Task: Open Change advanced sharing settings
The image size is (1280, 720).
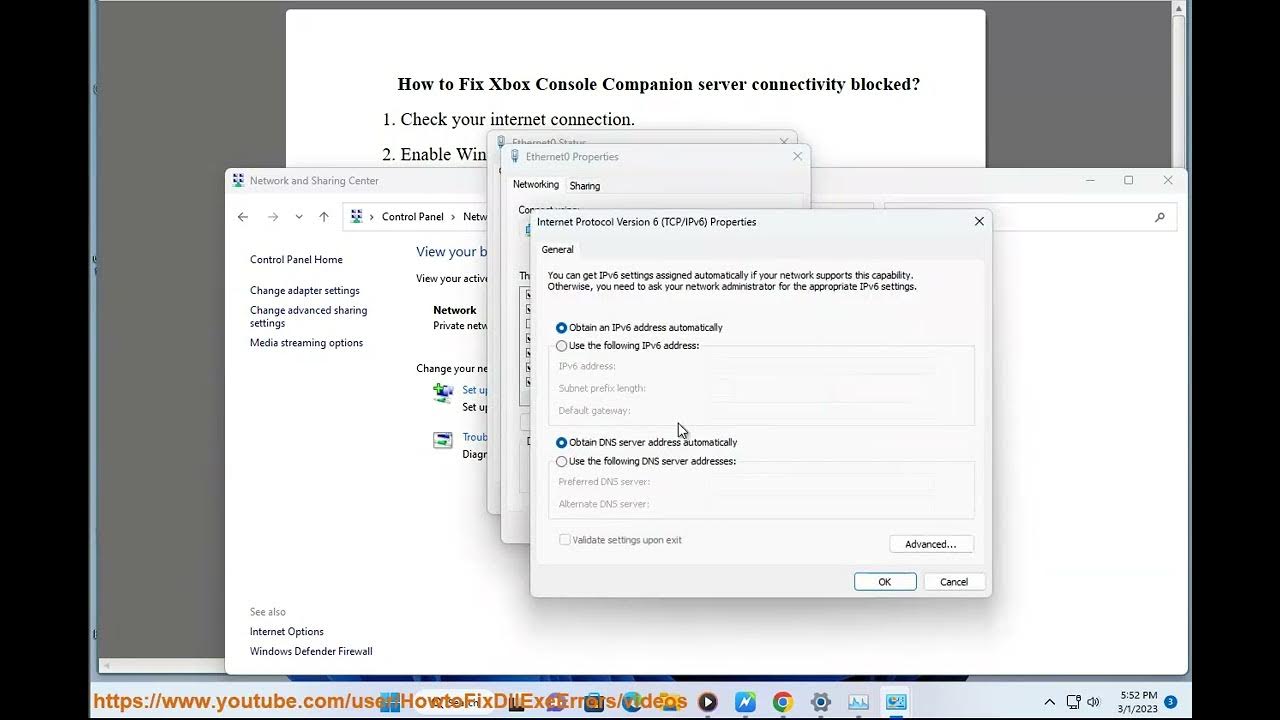Action: coord(308,317)
